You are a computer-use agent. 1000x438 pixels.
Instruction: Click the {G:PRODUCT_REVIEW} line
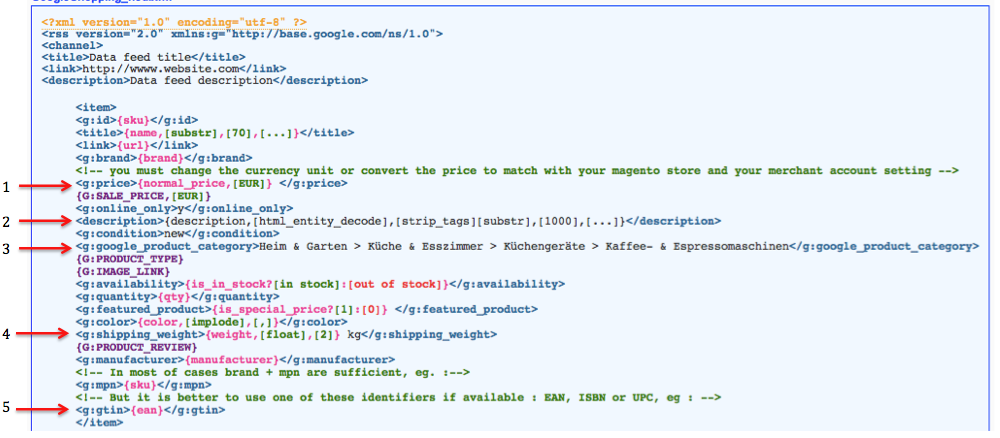pos(136,347)
